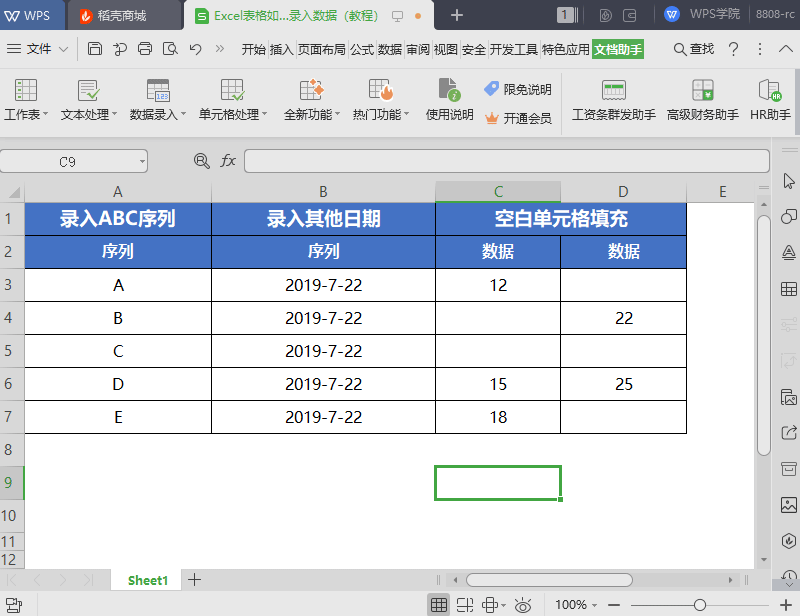The image size is (800, 616).
Task: Open the 单元格处理 tool dropdown
Action: (x=233, y=101)
